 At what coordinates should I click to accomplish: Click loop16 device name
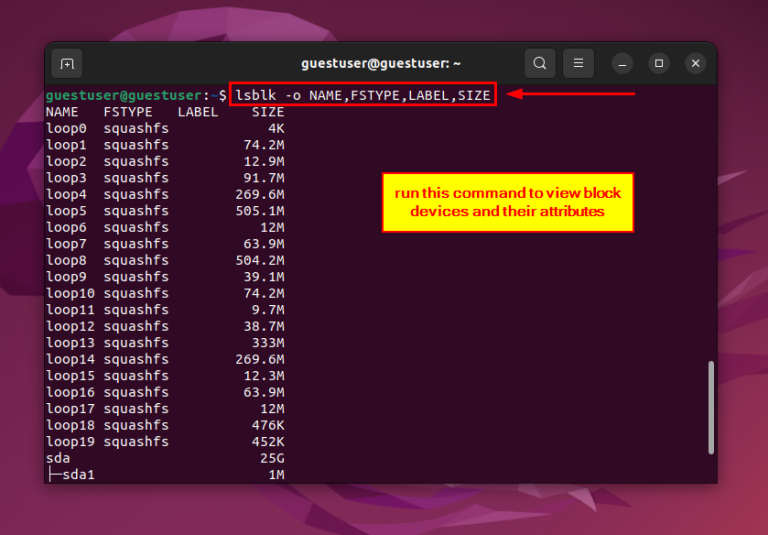pos(71,392)
